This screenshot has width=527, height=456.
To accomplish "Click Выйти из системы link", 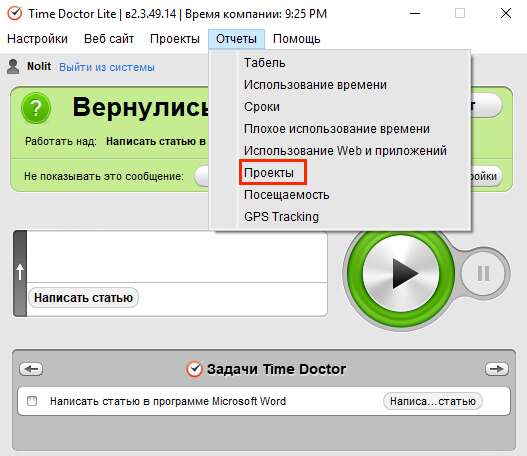I will (107, 67).
